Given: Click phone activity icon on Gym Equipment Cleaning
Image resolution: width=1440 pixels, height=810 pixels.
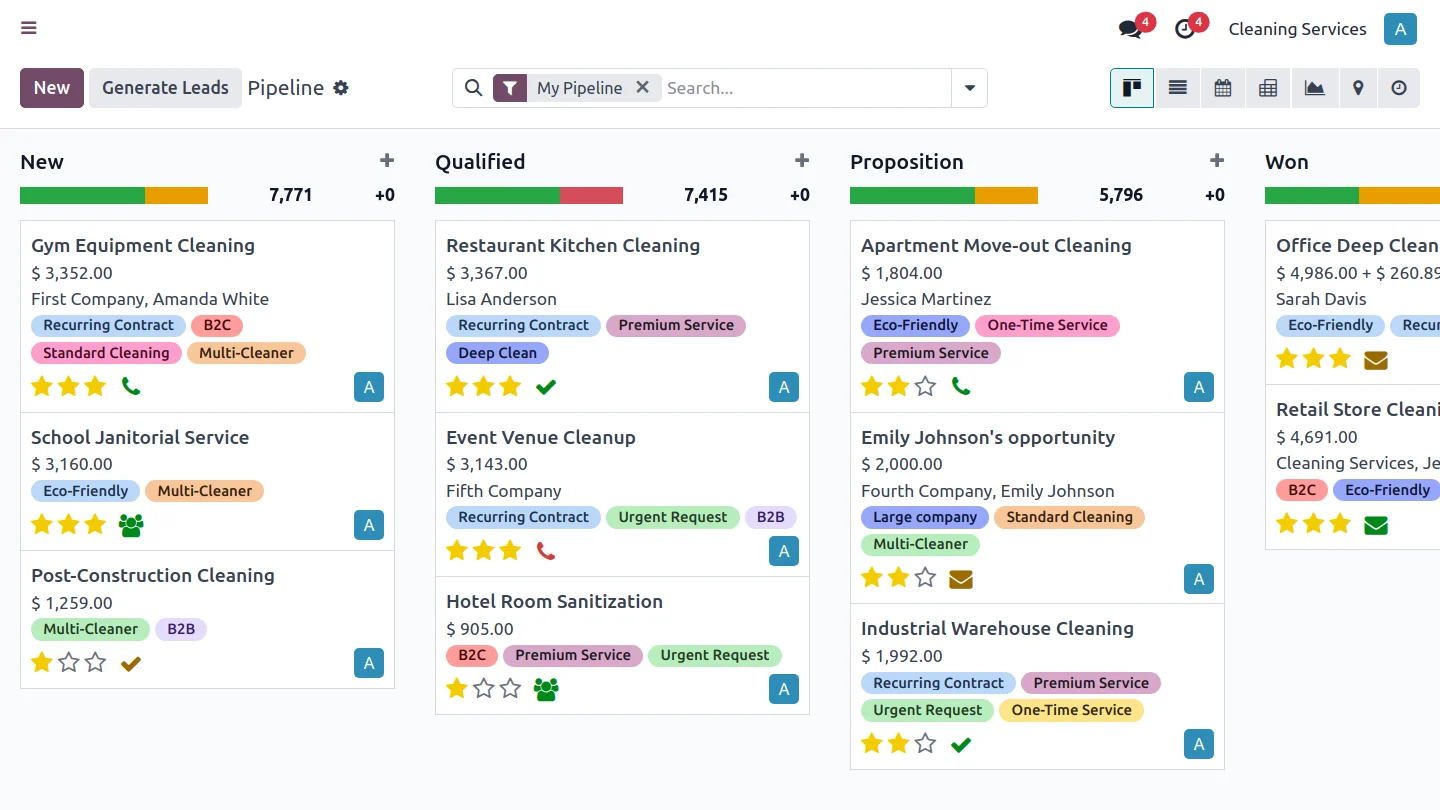Looking at the screenshot, I should click(x=131, y=386).
